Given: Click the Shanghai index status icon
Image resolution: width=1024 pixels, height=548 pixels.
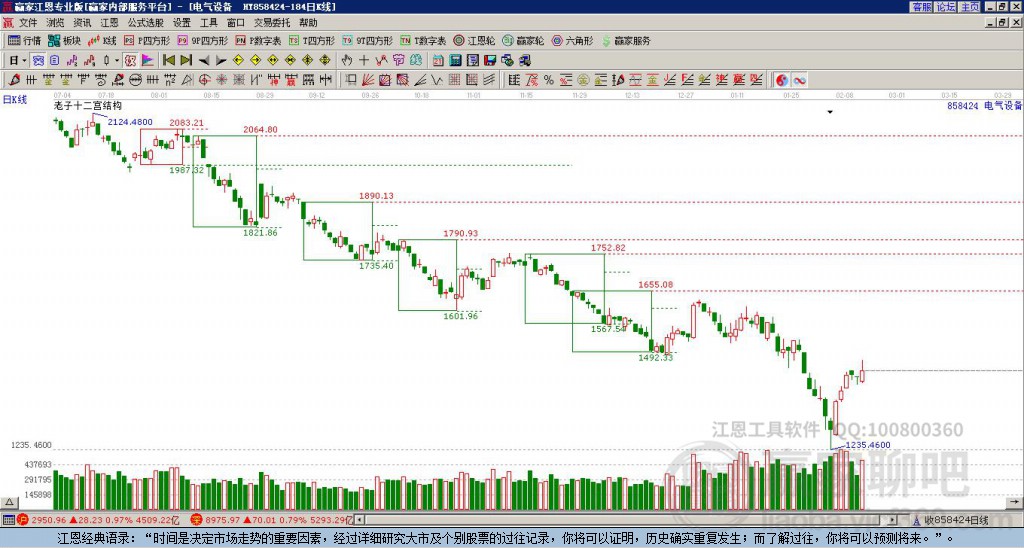Looking at the screenshot, I should [x=23, y=520].
